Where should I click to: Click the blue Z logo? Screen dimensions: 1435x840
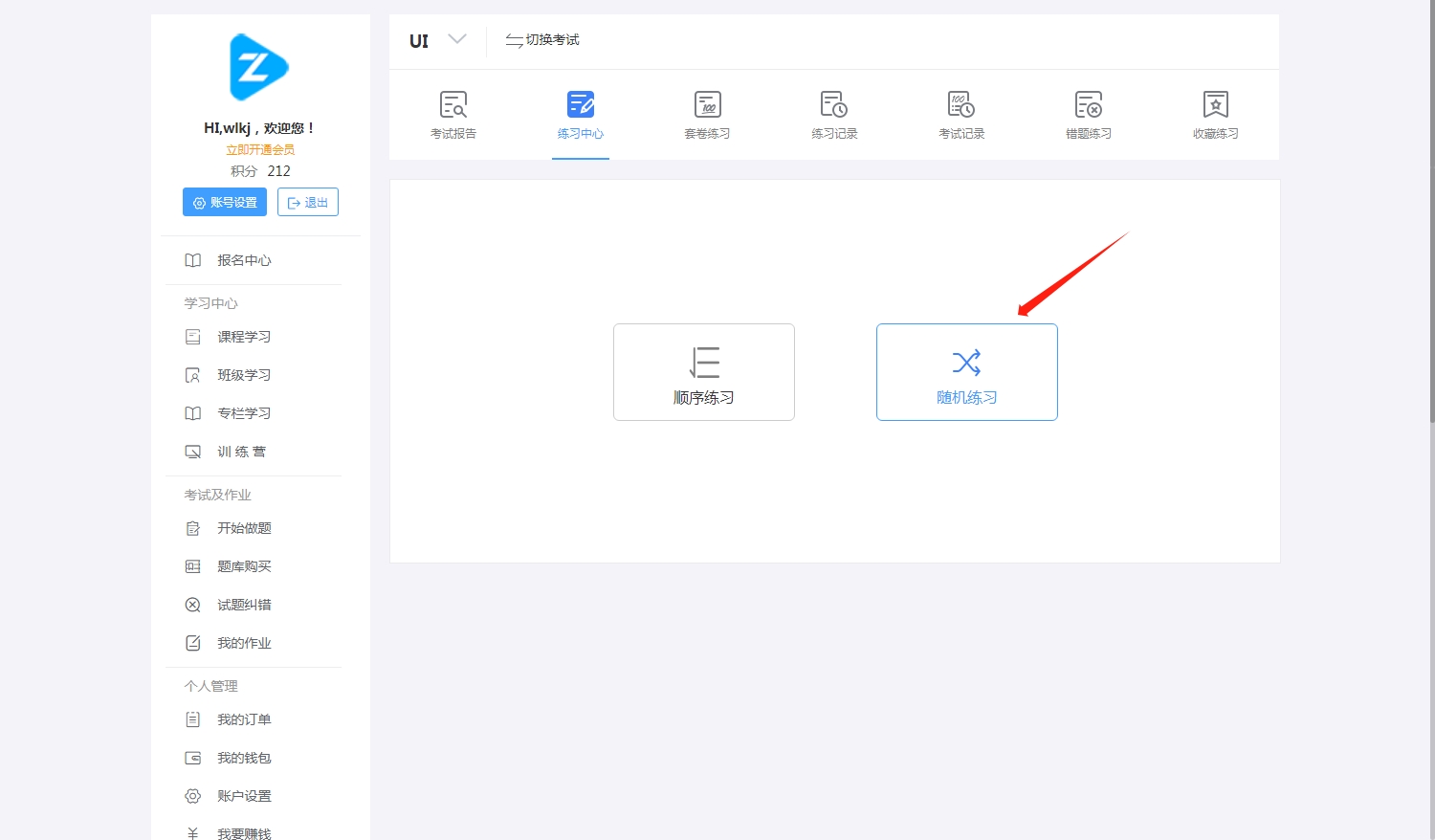[258, 67]
